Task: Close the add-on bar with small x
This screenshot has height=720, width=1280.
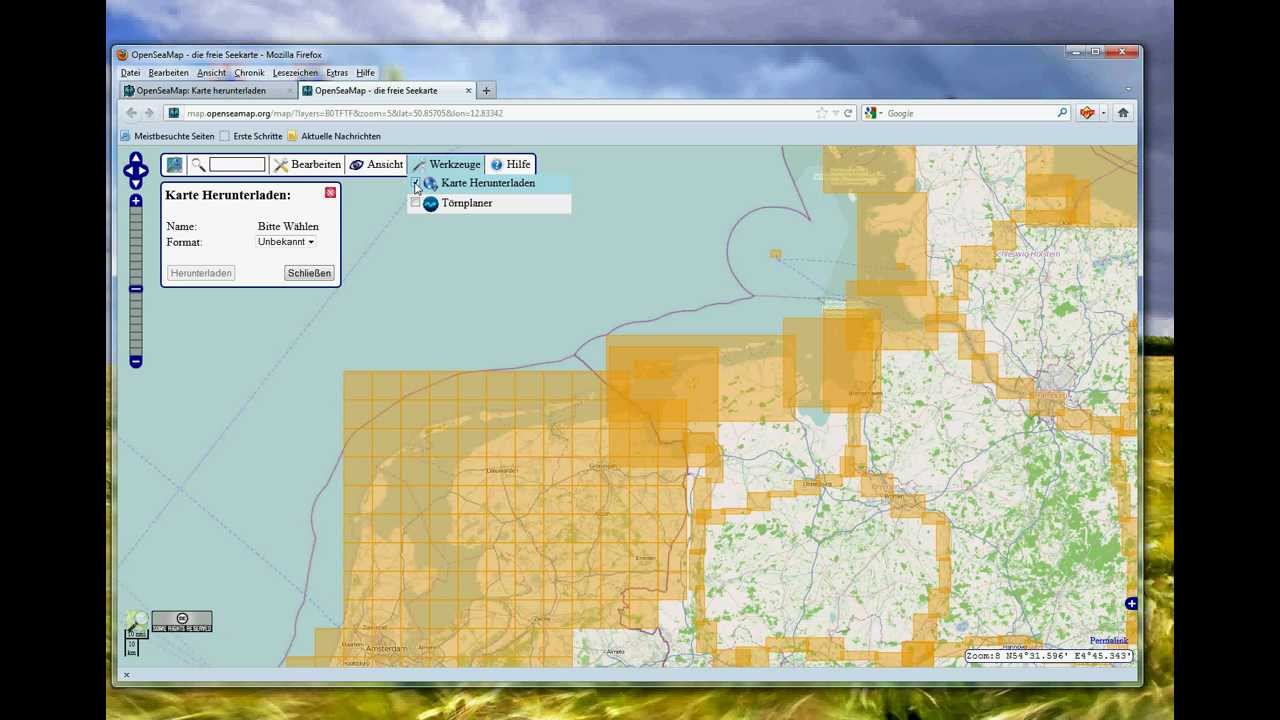Action: [126, 675]
